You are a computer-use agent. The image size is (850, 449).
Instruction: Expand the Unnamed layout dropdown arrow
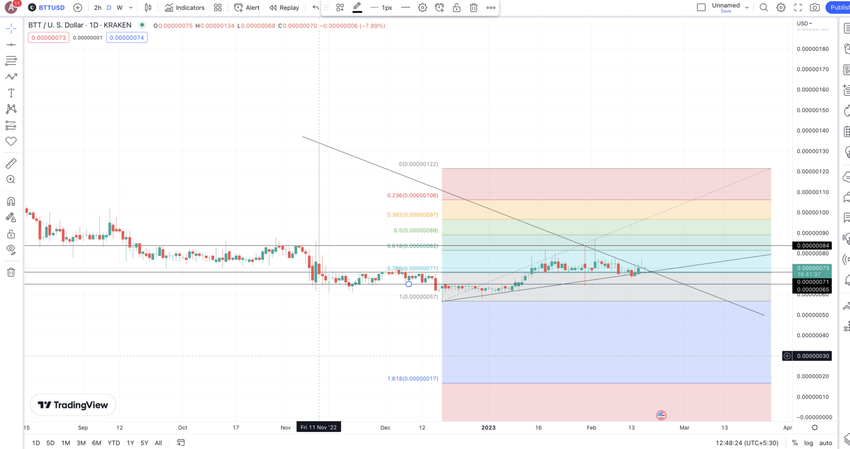click(746, 7)
